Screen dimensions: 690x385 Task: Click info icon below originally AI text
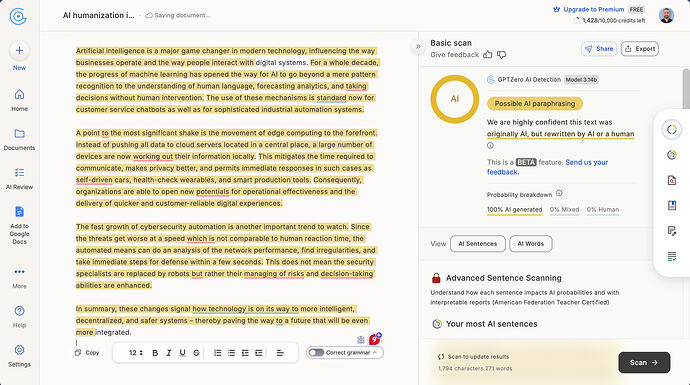click(x=490, y=146)
